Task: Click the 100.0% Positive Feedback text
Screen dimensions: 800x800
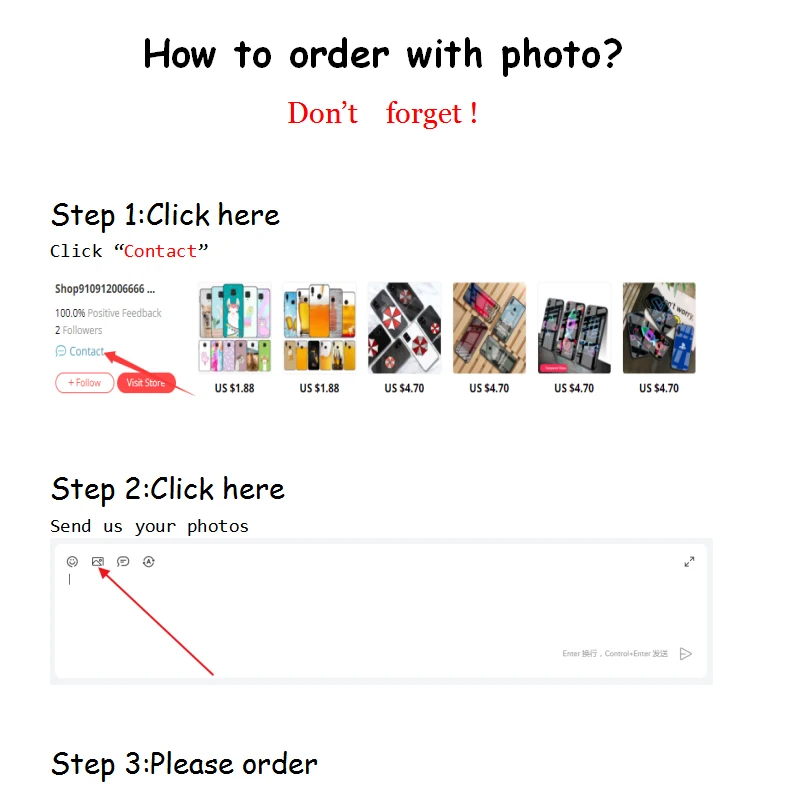Action: pos(108,313)
